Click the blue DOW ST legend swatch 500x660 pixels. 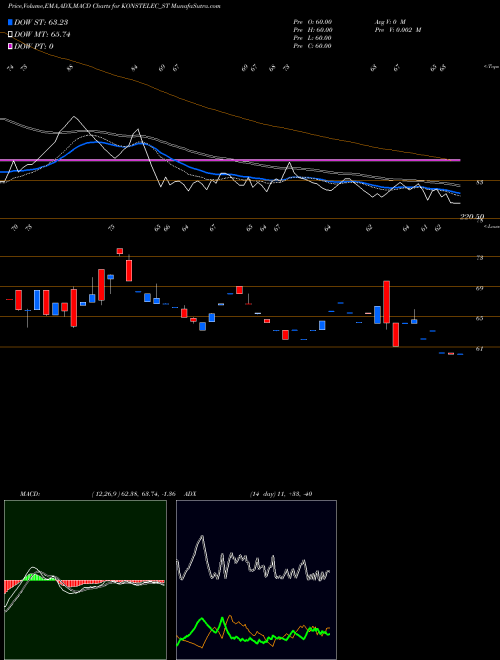[x=10, y=22]
